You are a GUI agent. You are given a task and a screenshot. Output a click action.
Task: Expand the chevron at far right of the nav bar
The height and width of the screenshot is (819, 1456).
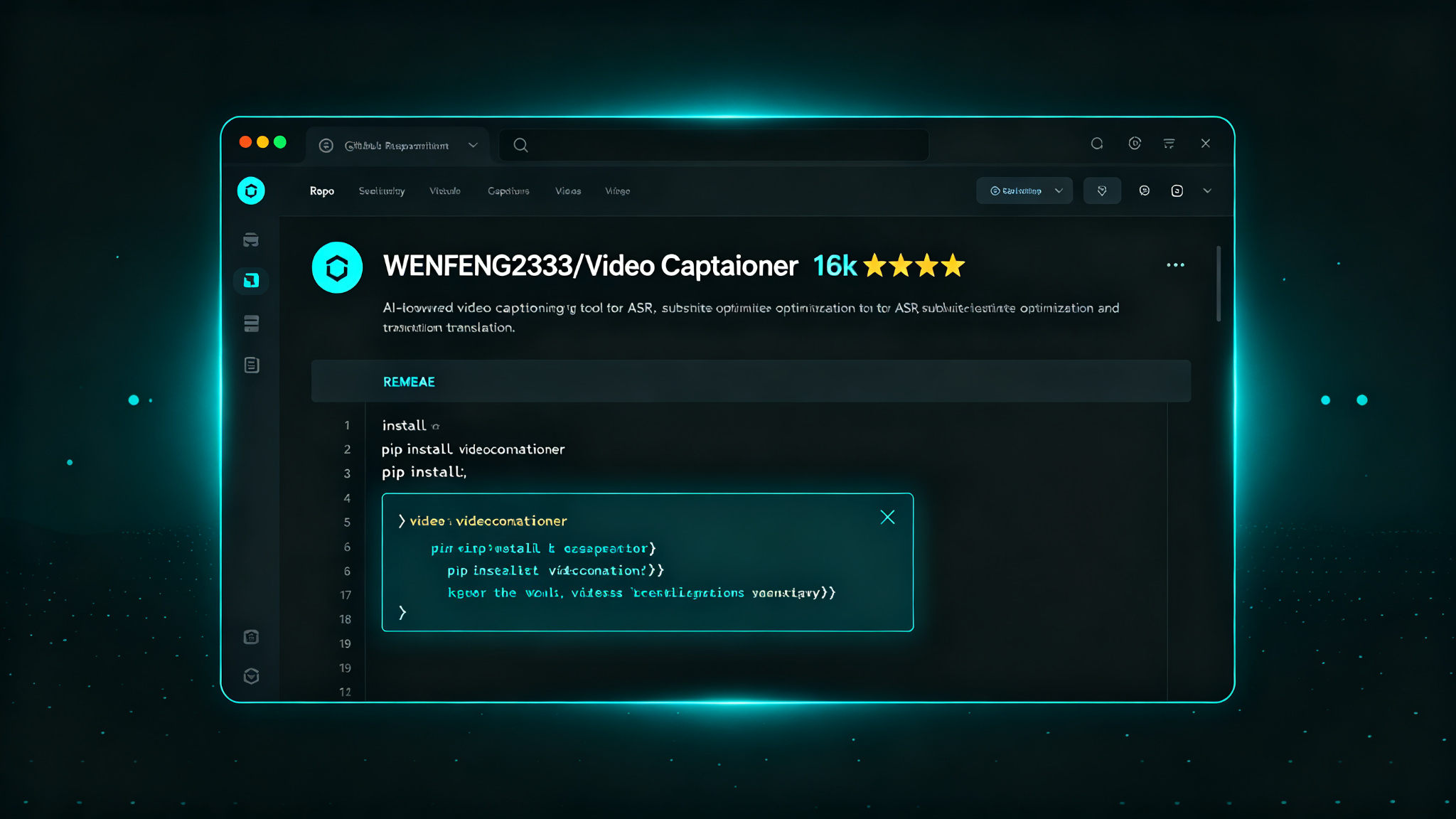tap(1207, 191)
